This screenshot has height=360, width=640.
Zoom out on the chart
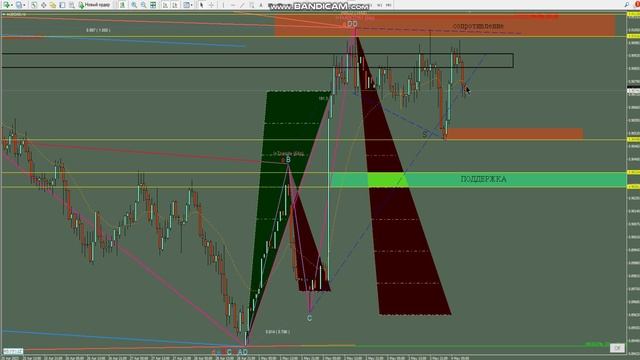pos(143,5)
